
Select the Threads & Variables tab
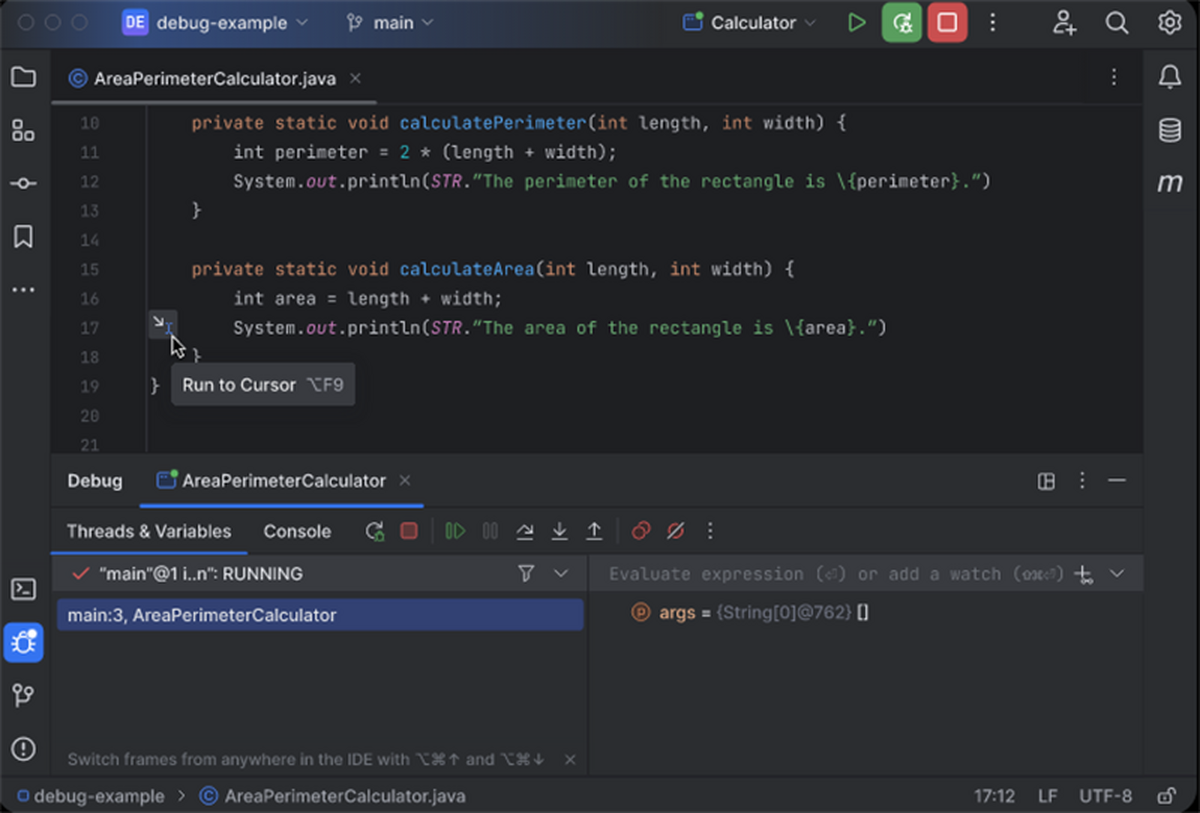click(148, 531)
